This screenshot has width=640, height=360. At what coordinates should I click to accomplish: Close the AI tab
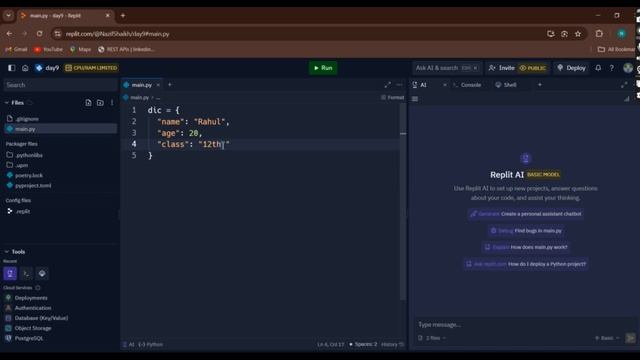coord(444,85)
